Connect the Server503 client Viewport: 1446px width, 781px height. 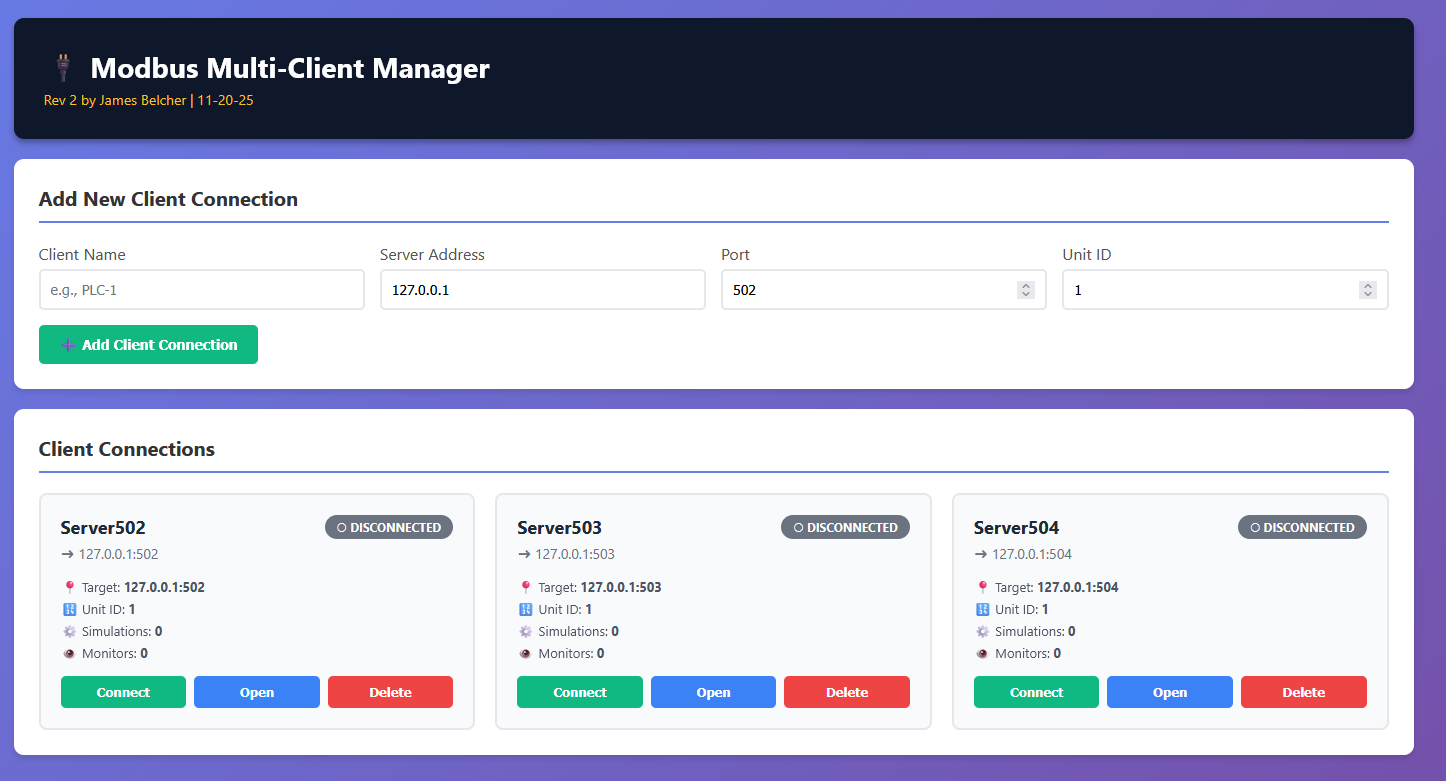(x=580, y=692)
